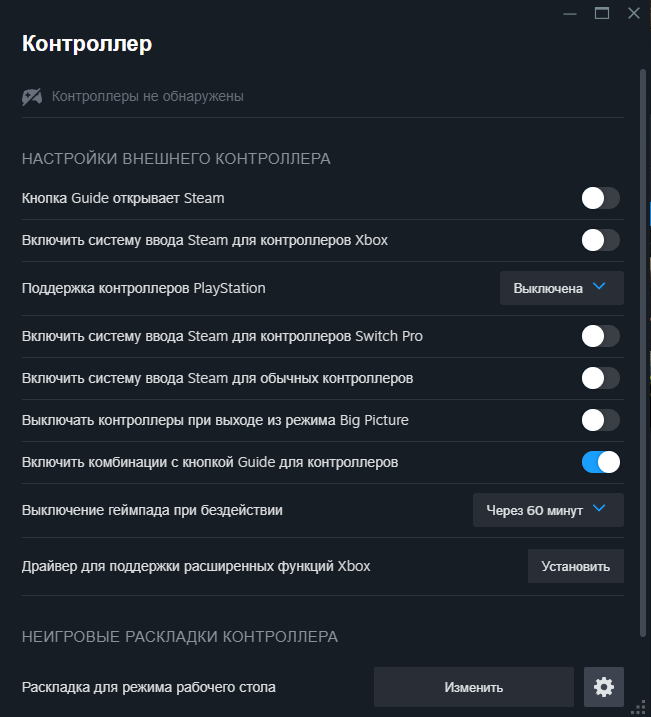Close the controller settings window
651x717 pixels.
(x=633, y=14)
